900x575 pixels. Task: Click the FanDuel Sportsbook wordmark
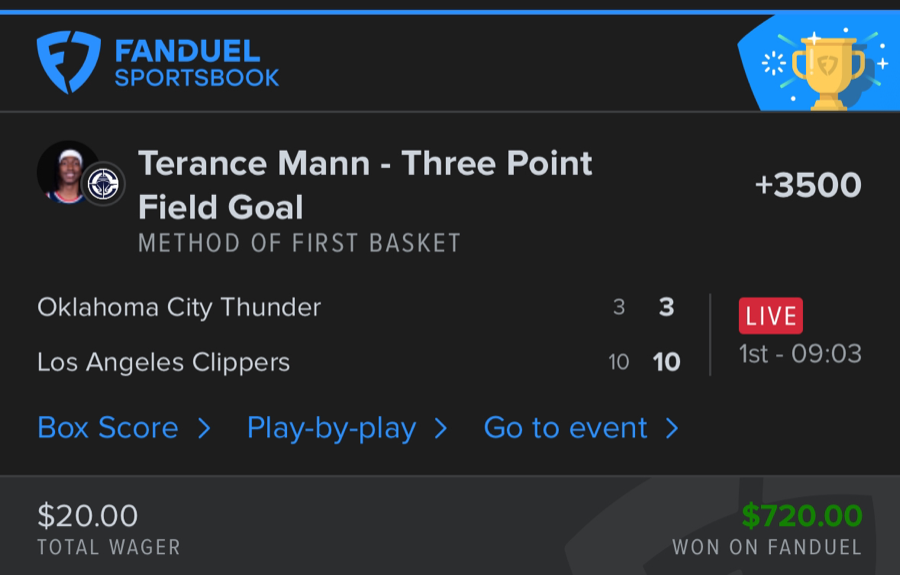pyautogui.click(x=196, y=63)
